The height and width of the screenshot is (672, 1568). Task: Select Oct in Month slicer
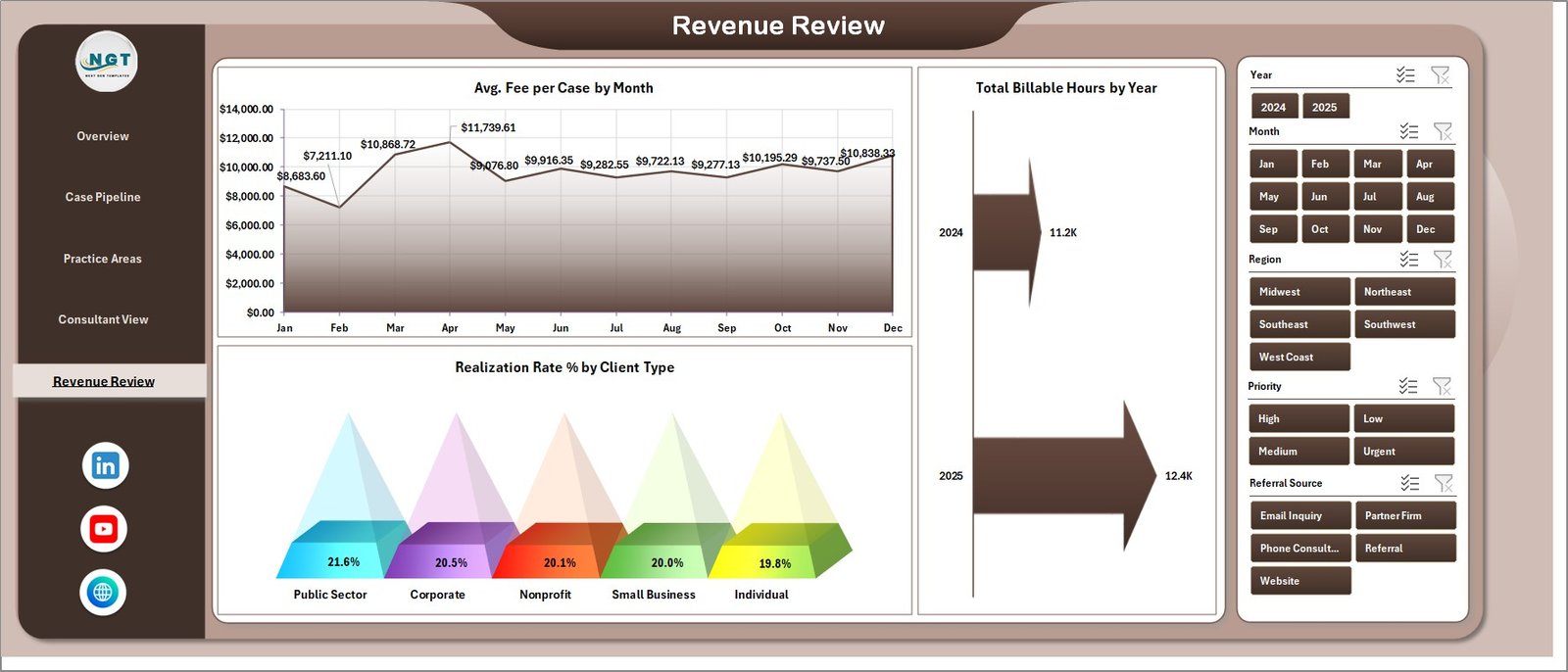pyautogui.click(x=1326, y=229)
